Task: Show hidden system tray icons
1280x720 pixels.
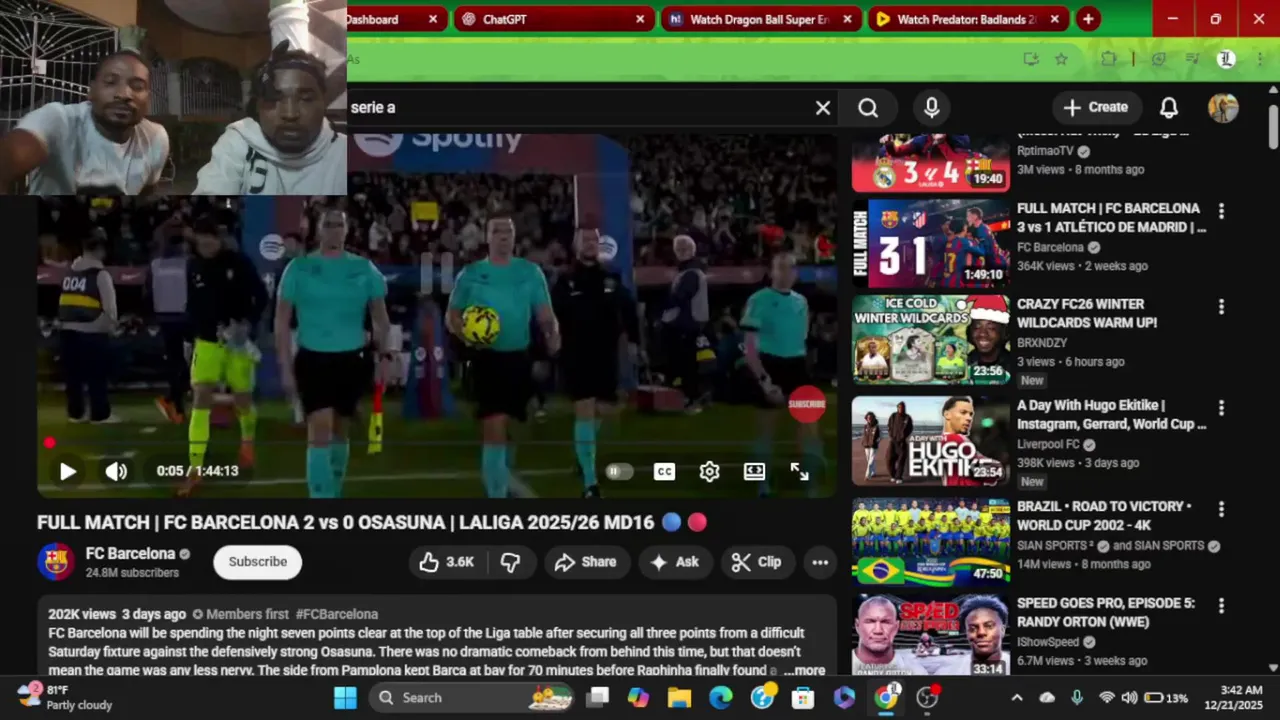Action: 1017,698
